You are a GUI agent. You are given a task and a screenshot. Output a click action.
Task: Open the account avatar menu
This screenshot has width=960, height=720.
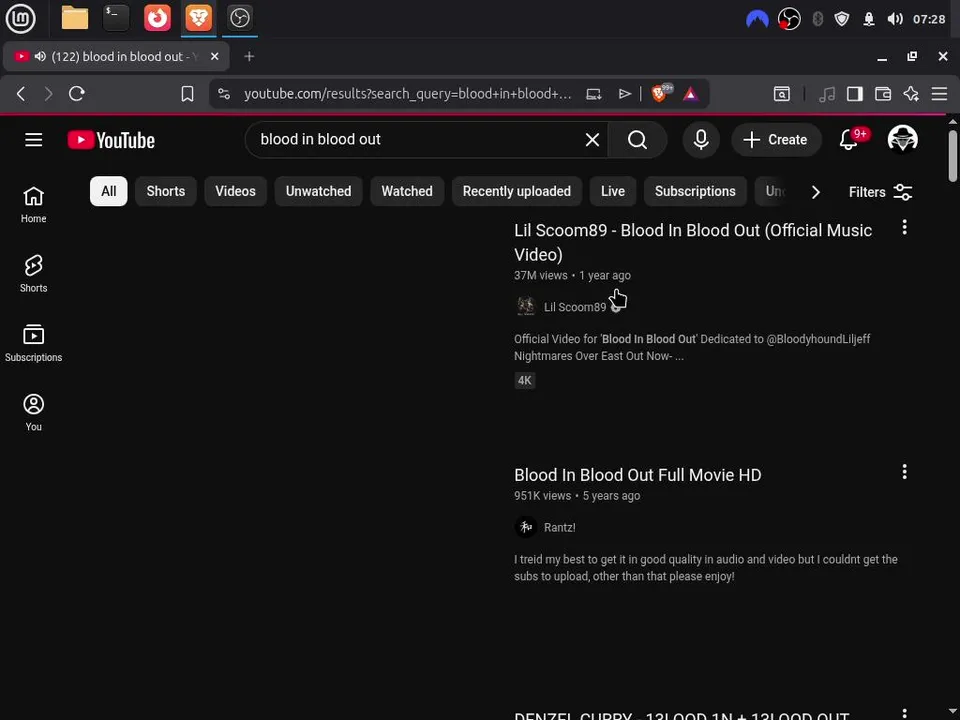coord(902,140)
